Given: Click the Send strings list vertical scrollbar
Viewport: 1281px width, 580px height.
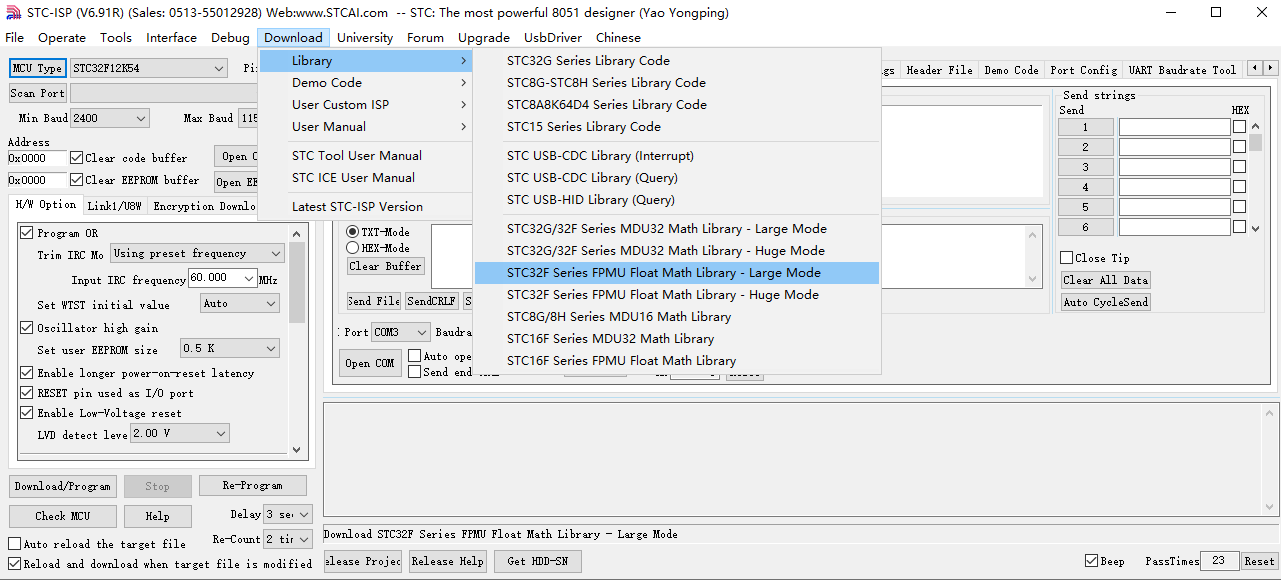Looking at the screenshot, I should coord(1255,177).
